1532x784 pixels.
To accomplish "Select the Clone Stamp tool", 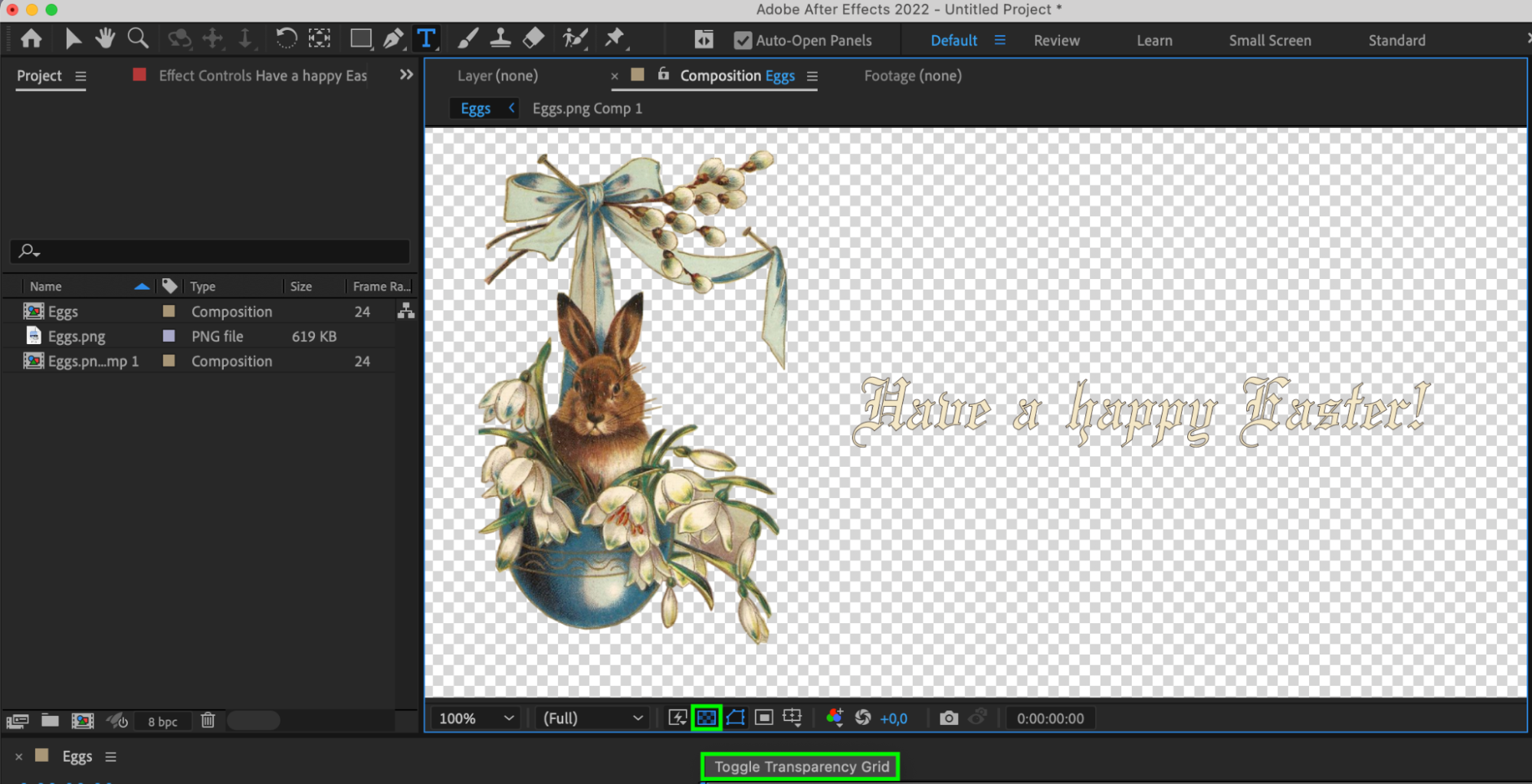I will tap(500, 38).
